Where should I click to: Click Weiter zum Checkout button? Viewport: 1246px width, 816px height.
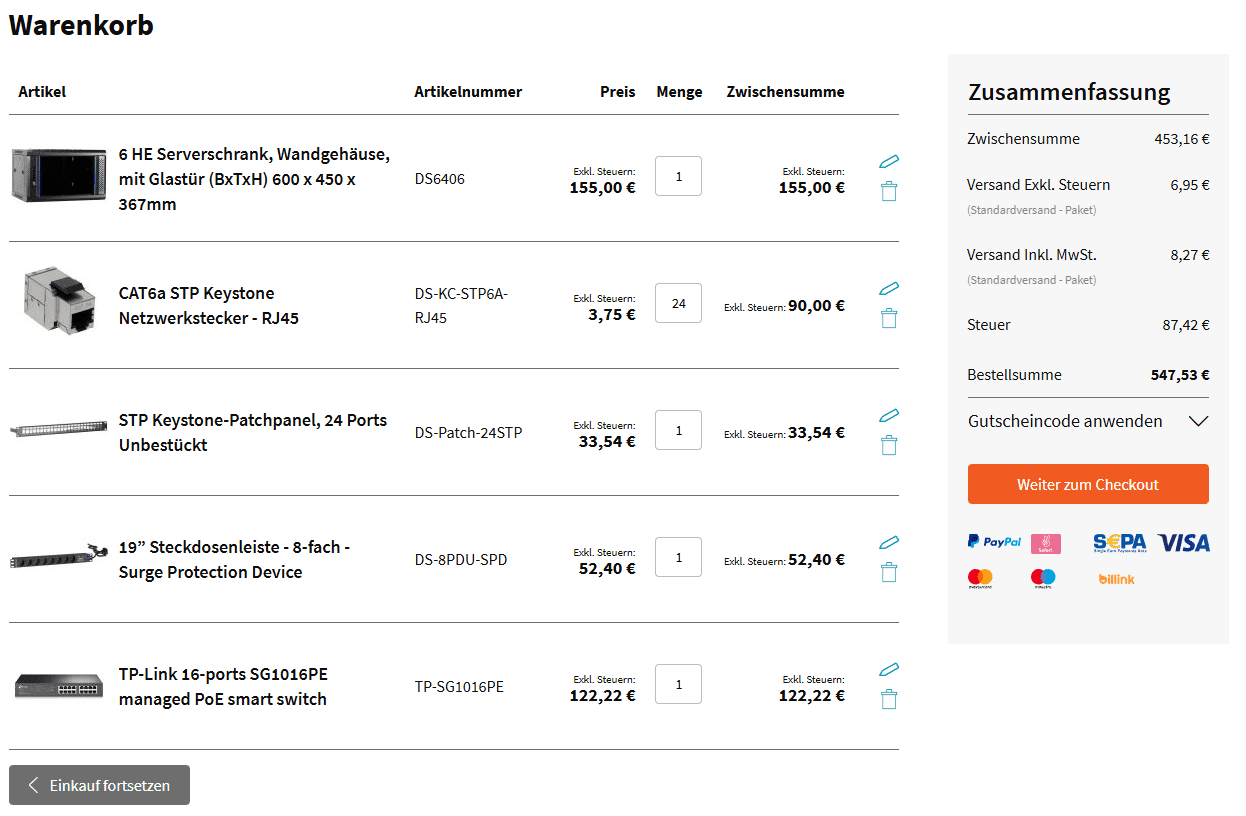tap(1088, 484)
